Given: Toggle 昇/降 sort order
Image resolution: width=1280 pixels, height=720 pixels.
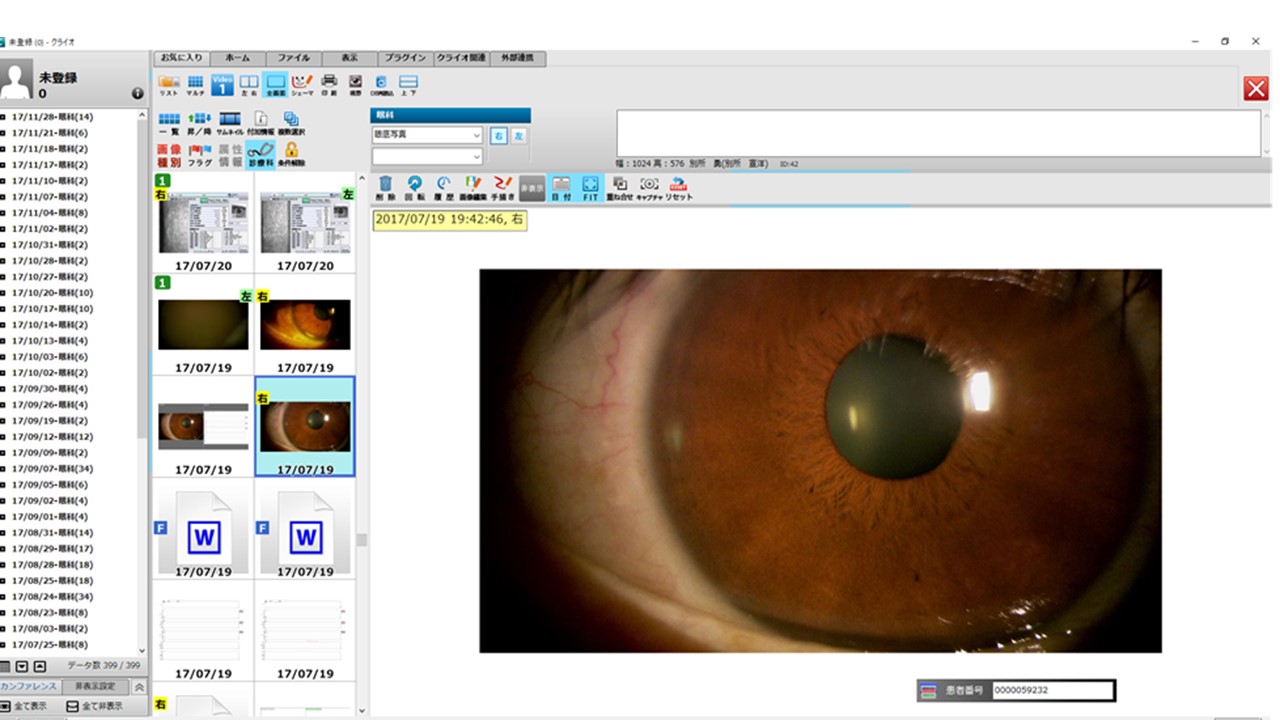Looking at the screenshot, I should coord(199,124).
